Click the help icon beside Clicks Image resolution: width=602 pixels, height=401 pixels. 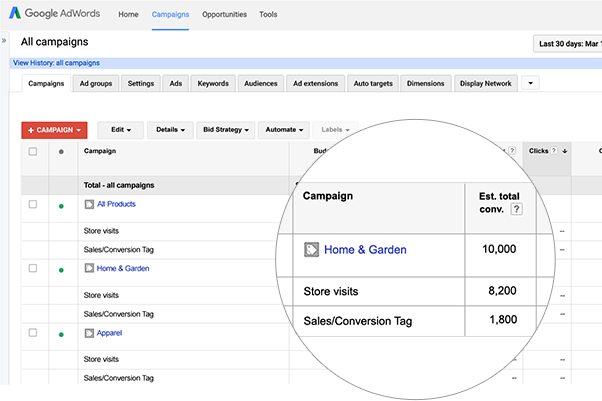coord(554,151)
